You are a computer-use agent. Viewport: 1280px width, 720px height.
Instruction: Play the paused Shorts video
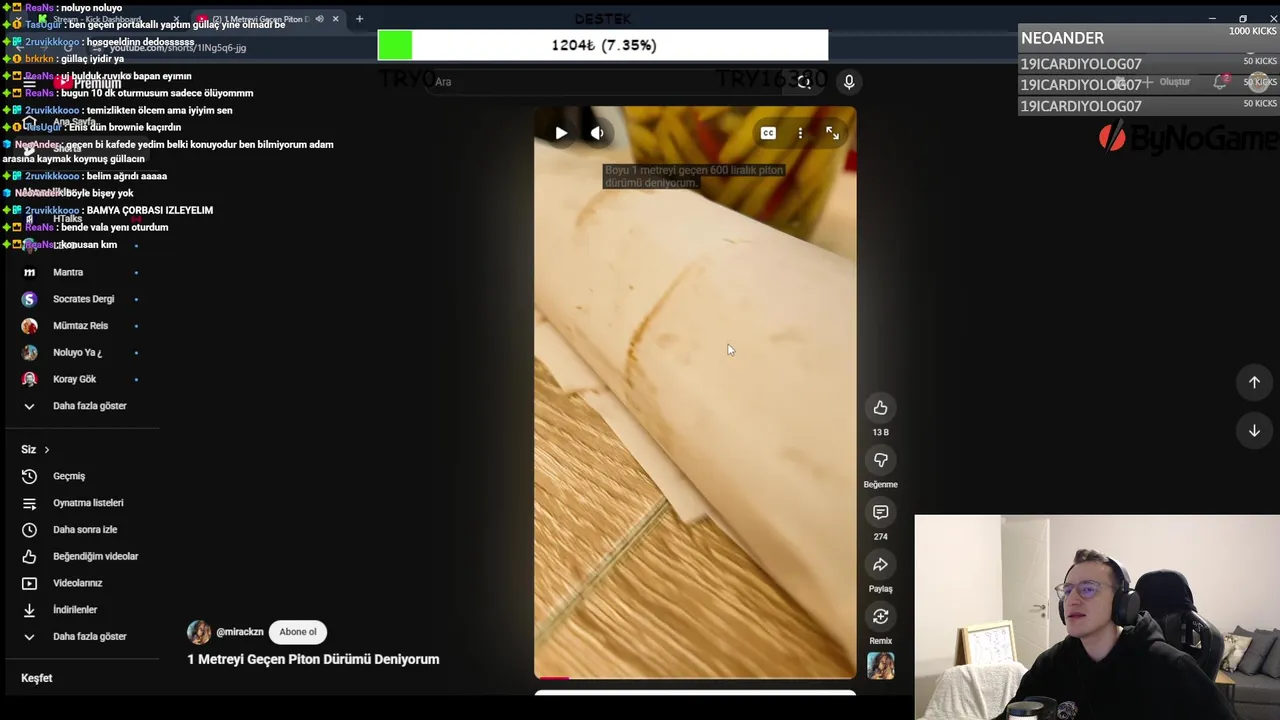click(561, 133)
